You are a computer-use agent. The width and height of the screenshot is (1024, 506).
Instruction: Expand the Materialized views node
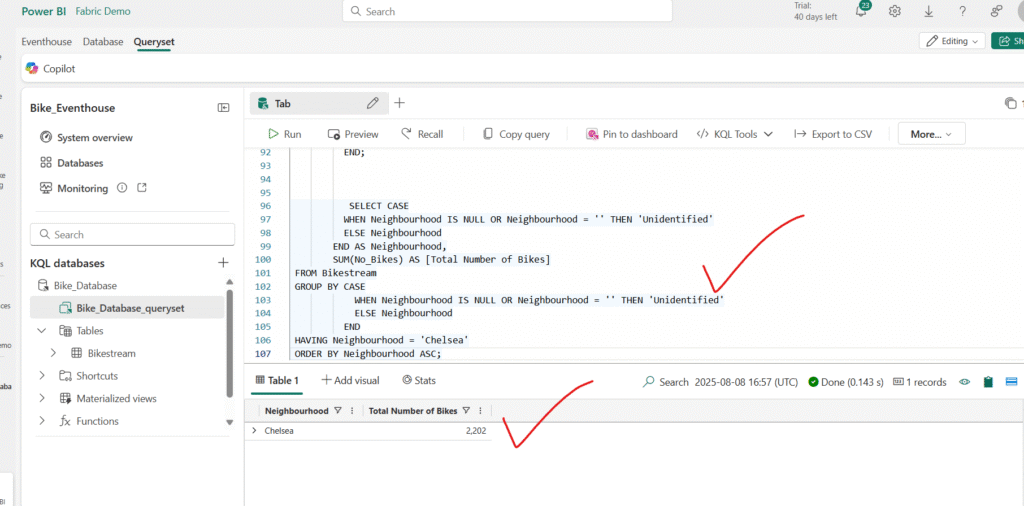pos(42,398)
